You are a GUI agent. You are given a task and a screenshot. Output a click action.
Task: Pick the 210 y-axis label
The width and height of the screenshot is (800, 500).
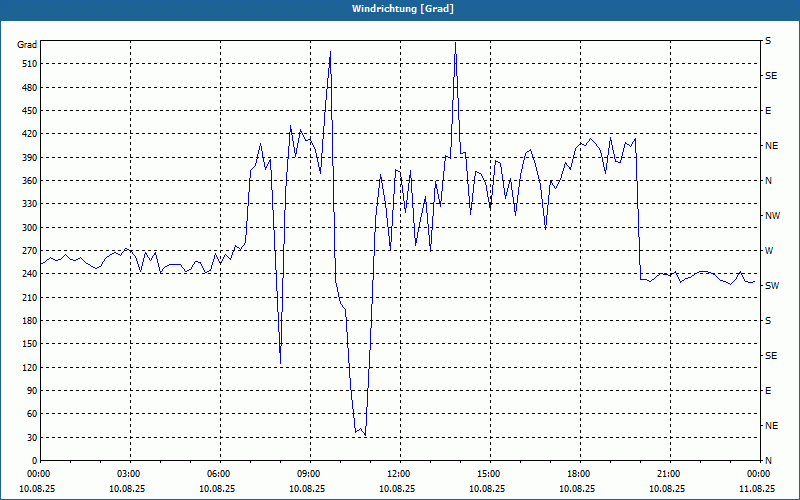[x=31, y=297]
